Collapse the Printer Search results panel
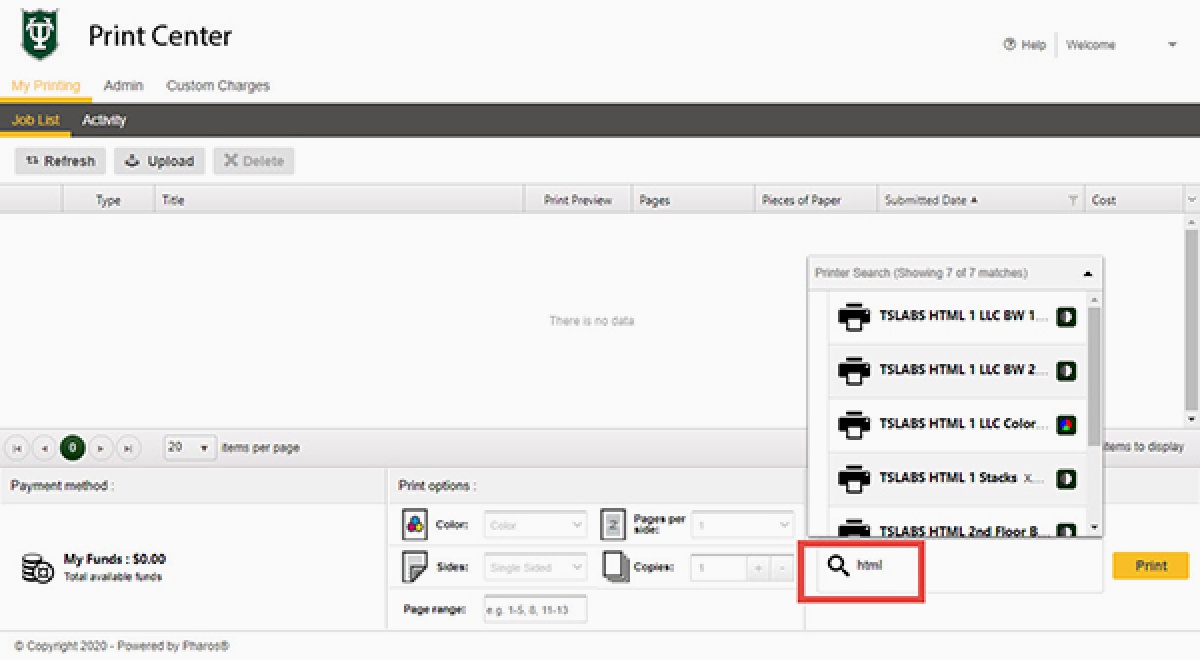This screenshot has width=1200, height=660. 1087,273
